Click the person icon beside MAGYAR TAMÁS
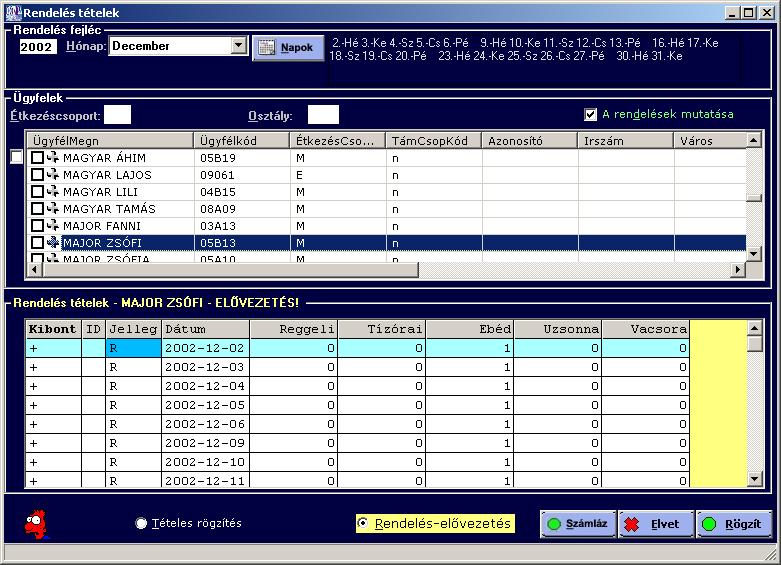The height and width of the screenshot is (565, 781). pyautogui.click(x=53, y=209)
